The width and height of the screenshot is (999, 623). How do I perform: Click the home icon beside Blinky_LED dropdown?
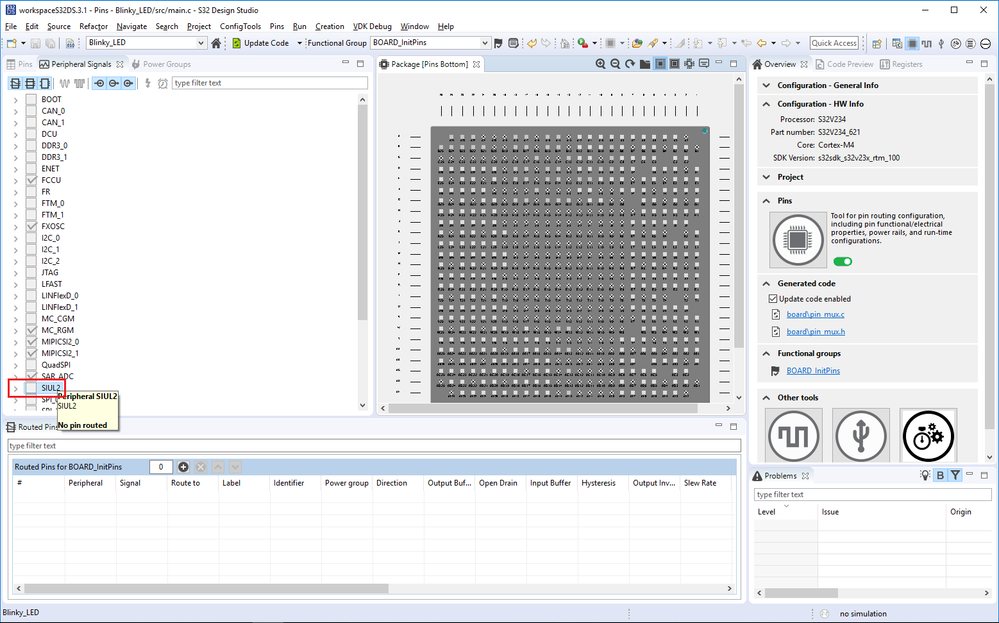216,43
